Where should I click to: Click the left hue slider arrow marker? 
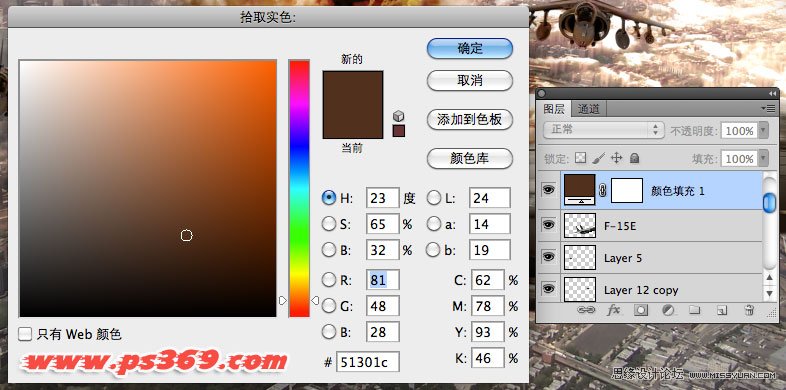pos(283,300)
